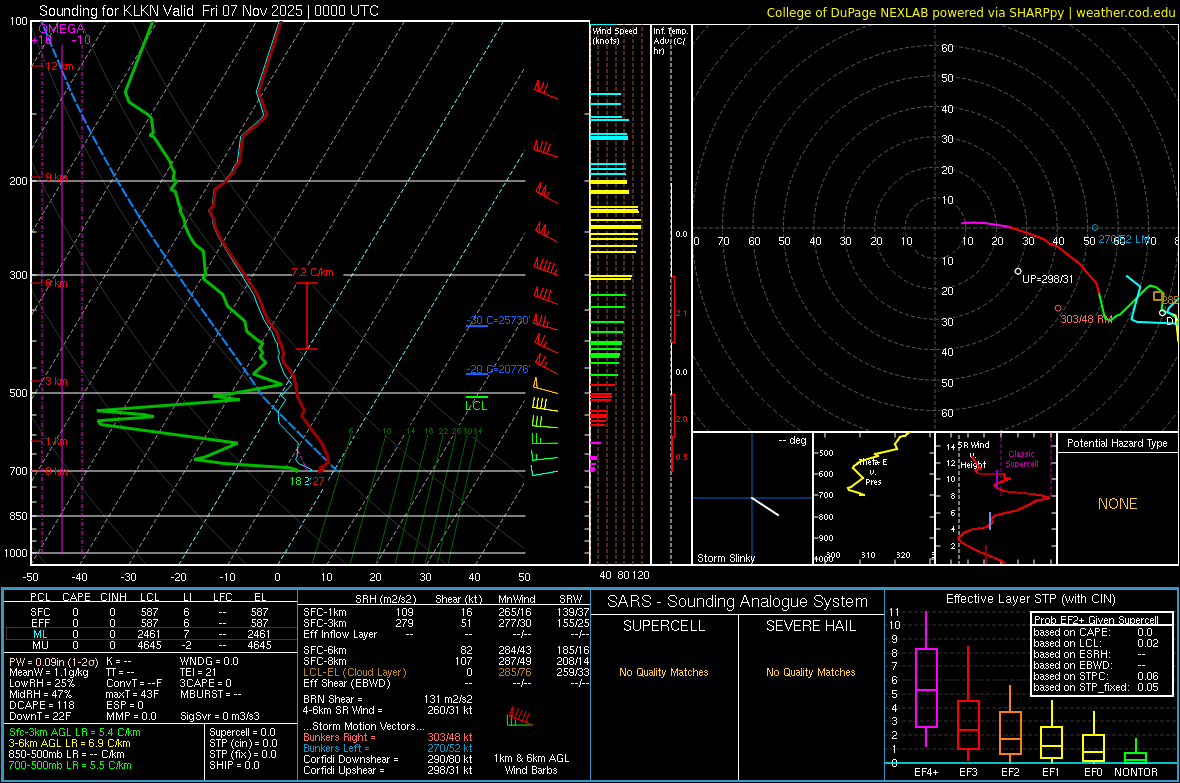Click the 'UP=298/31' hodograph label
The width and height of the screenshot is (1180, 783).
click(1048, 279)
